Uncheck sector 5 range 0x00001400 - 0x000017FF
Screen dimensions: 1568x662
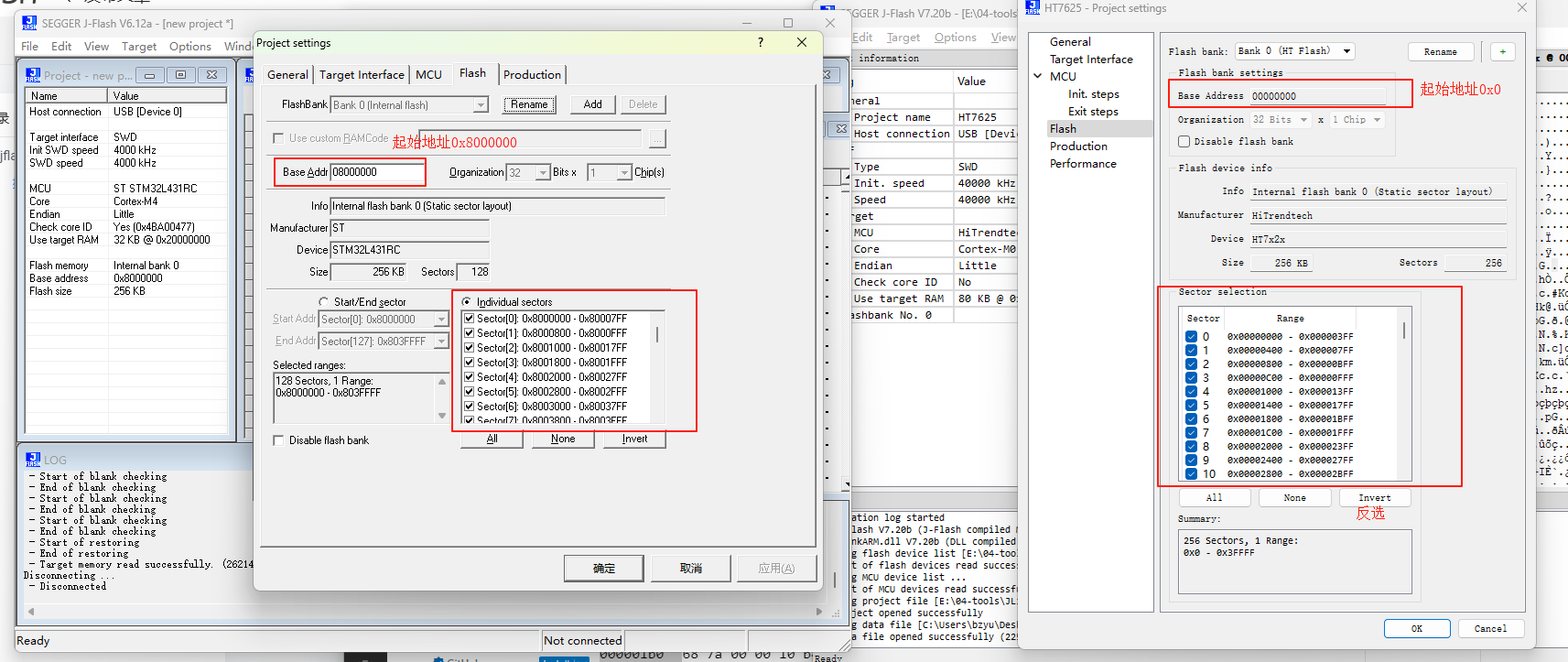point(1191,406)
